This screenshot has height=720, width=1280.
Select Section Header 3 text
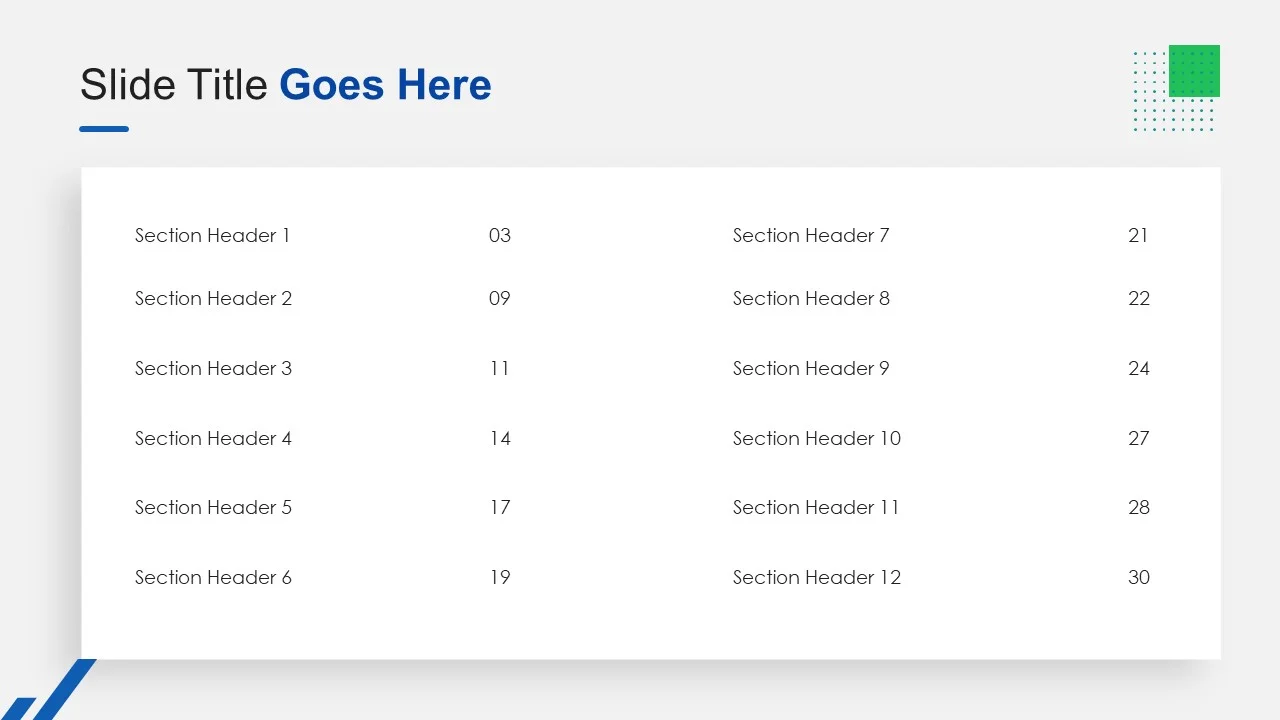coord(213,369)
